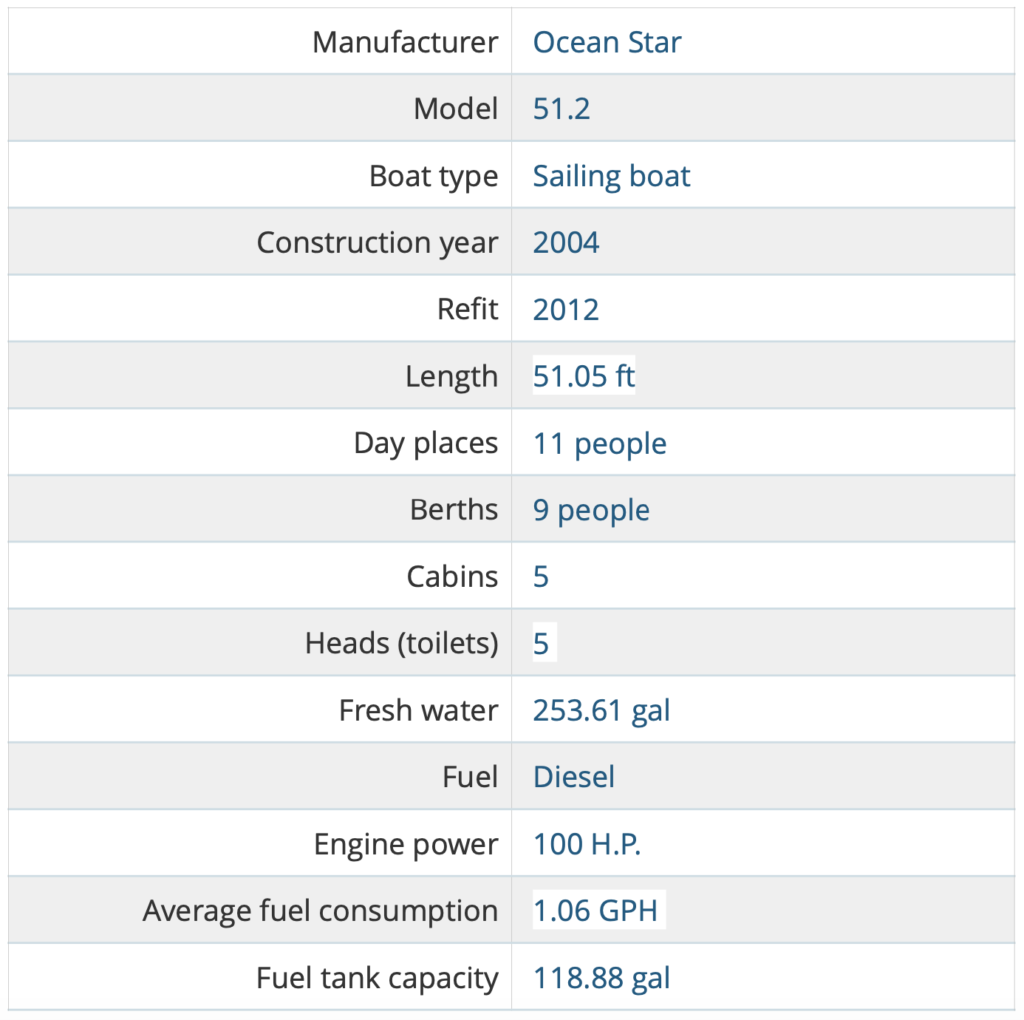Select the Diesel fuel value
The image size is (1024, 1020).
[573, 777]
